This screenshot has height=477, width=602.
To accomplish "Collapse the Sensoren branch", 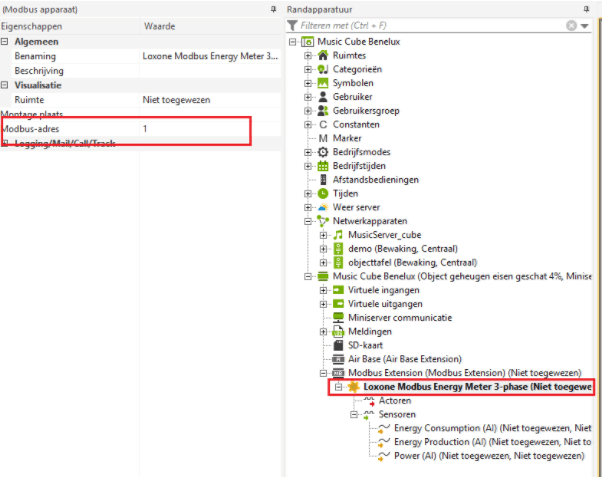I will [354, 414].
